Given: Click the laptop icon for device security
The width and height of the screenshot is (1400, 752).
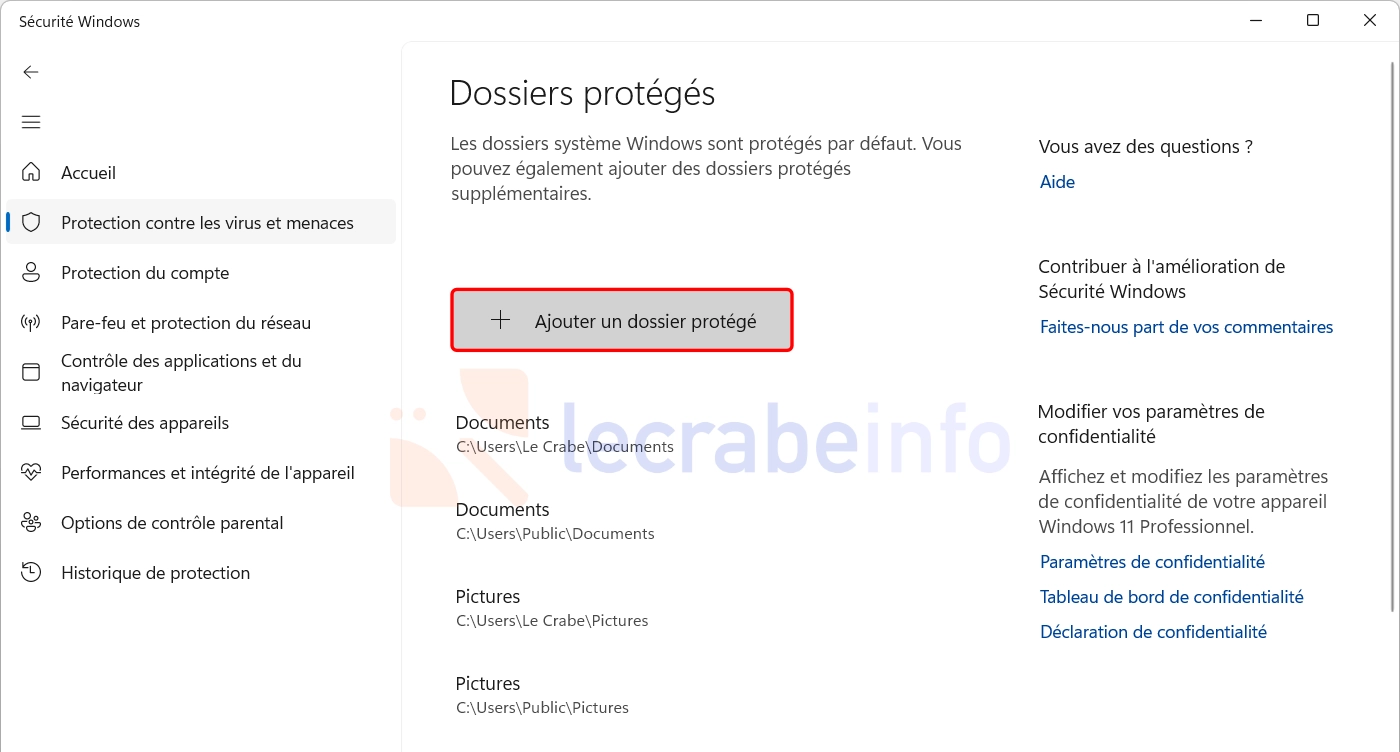Looking at the screenshot, I should point(31,422).
